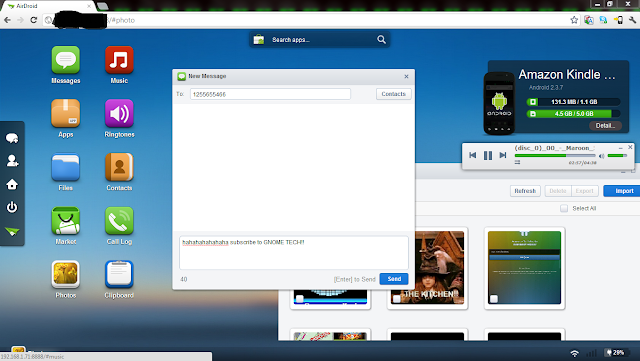Image resolution: width=640 pixels, height=361 pixels.
Task: Open the Clipboard app icon
Action: click(119, 274)
